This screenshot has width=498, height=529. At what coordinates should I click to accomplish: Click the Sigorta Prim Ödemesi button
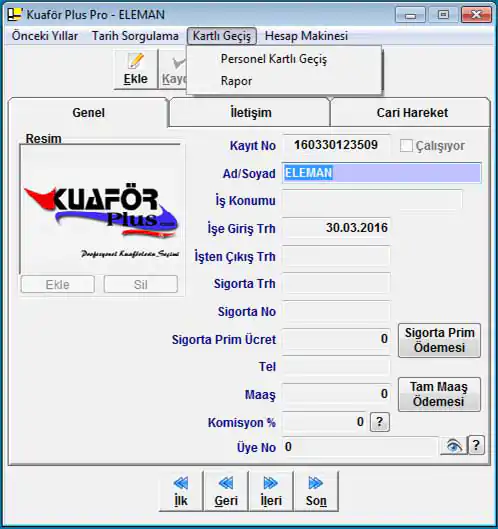click(439, 340)
